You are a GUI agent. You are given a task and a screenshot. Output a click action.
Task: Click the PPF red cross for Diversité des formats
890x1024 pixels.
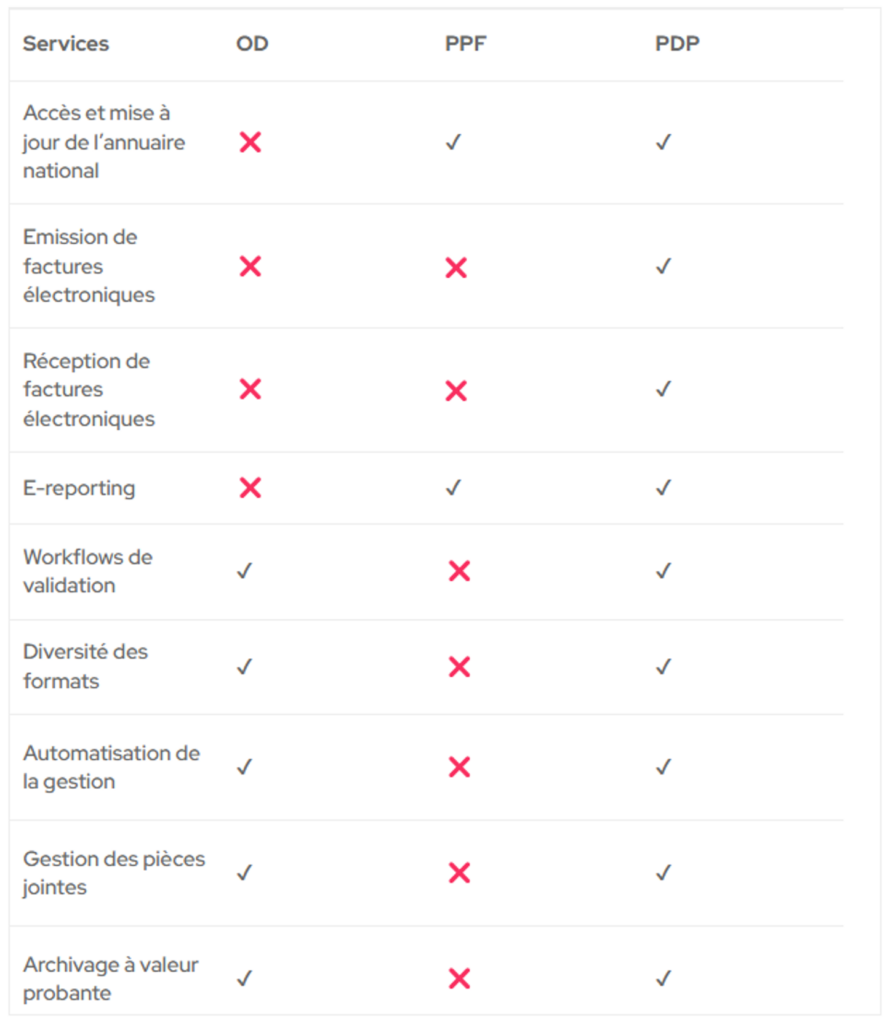click(x=459, y=667)
